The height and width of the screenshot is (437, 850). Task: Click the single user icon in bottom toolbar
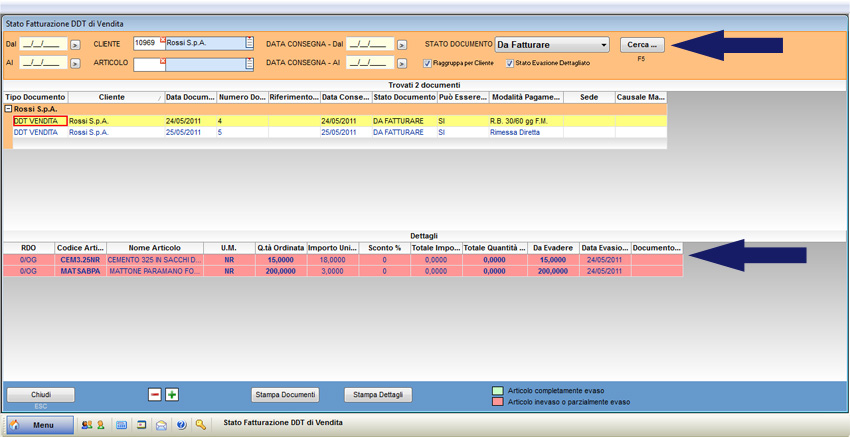pyautogui.click(x=100, y=425)
